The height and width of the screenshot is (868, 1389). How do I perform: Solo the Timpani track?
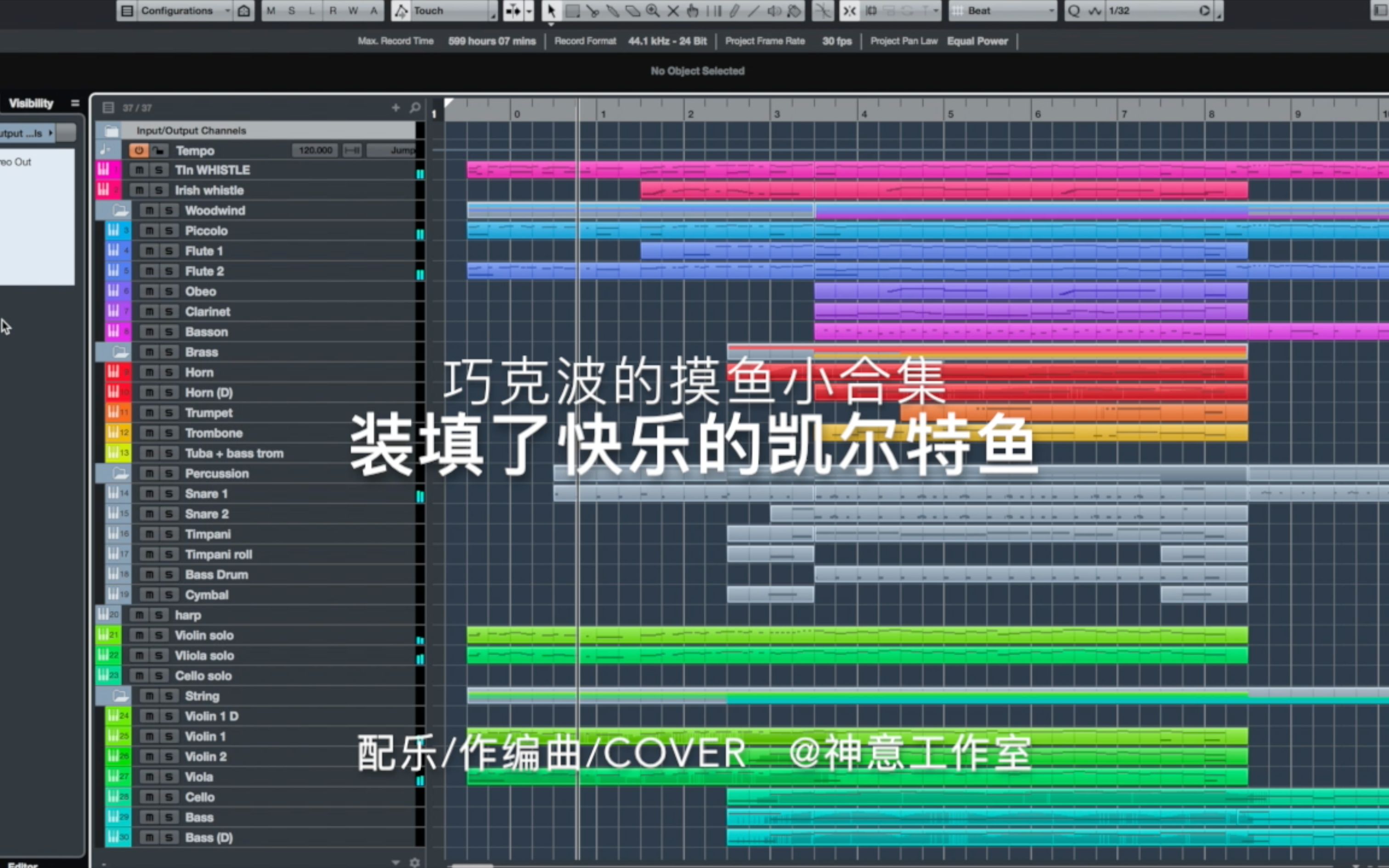[x=169, y=534]
